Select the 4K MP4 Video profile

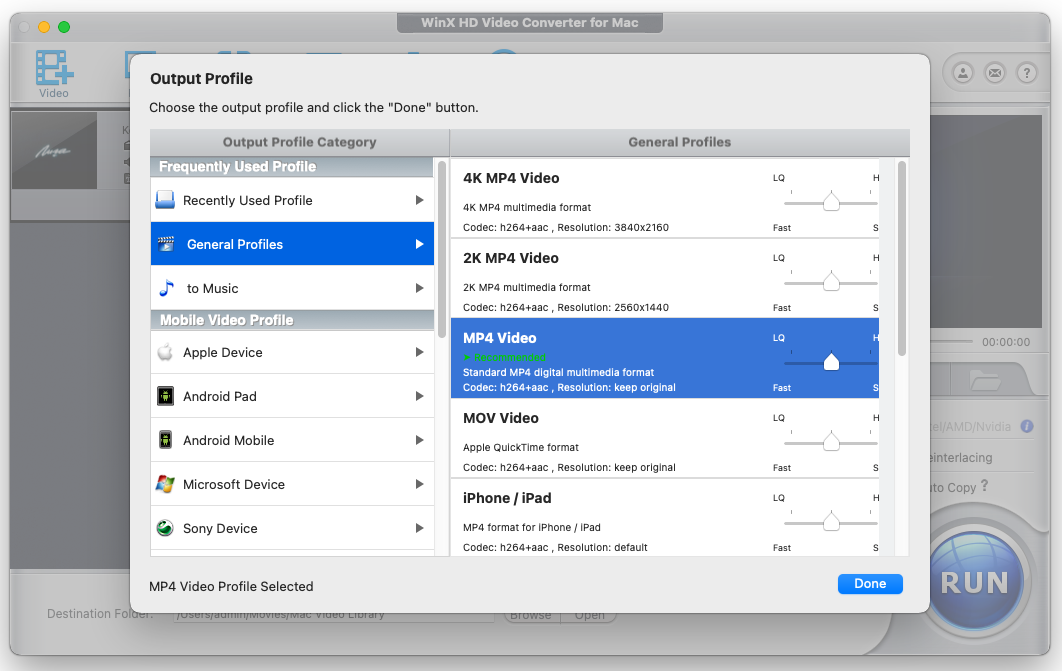[600, 198]
